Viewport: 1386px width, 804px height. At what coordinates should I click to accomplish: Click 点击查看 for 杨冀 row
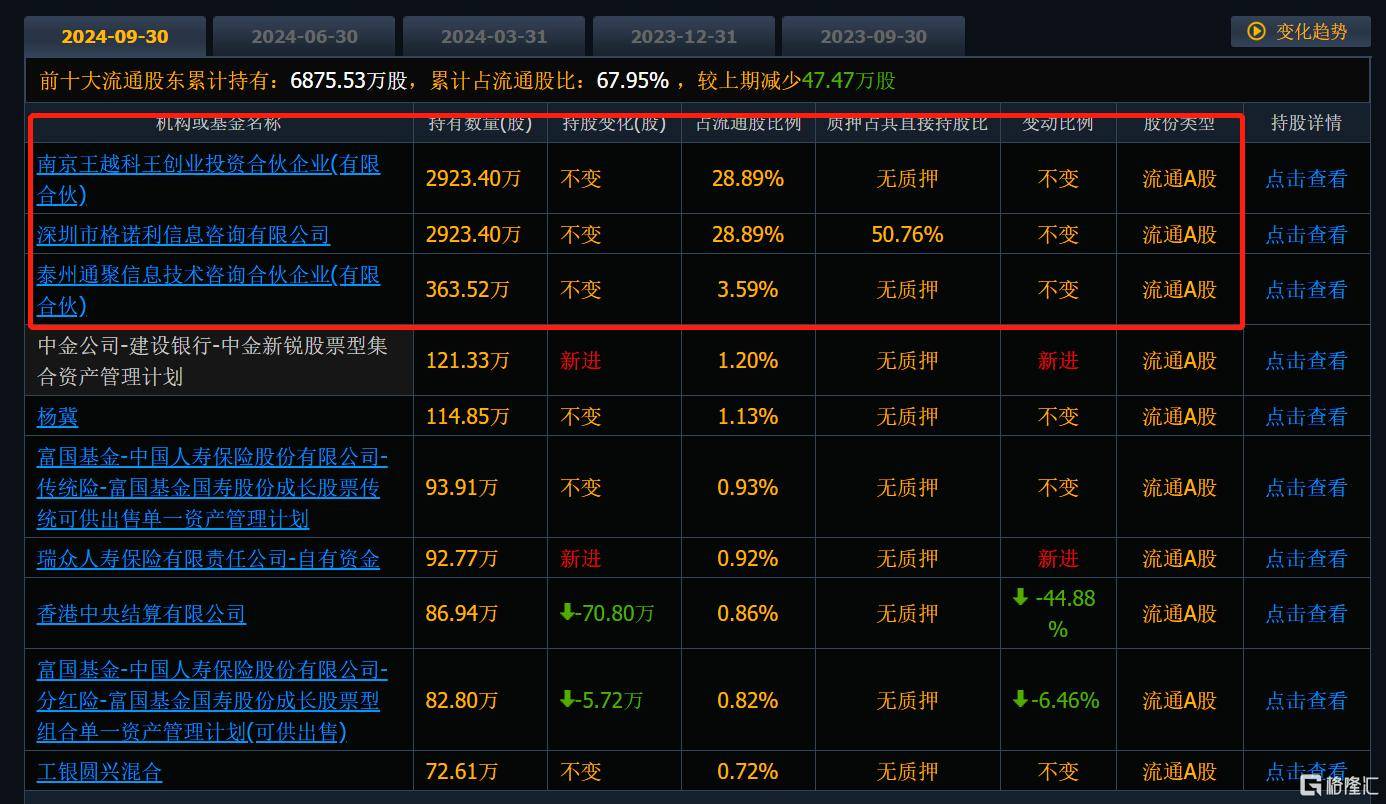click(x=1306, y=416)
